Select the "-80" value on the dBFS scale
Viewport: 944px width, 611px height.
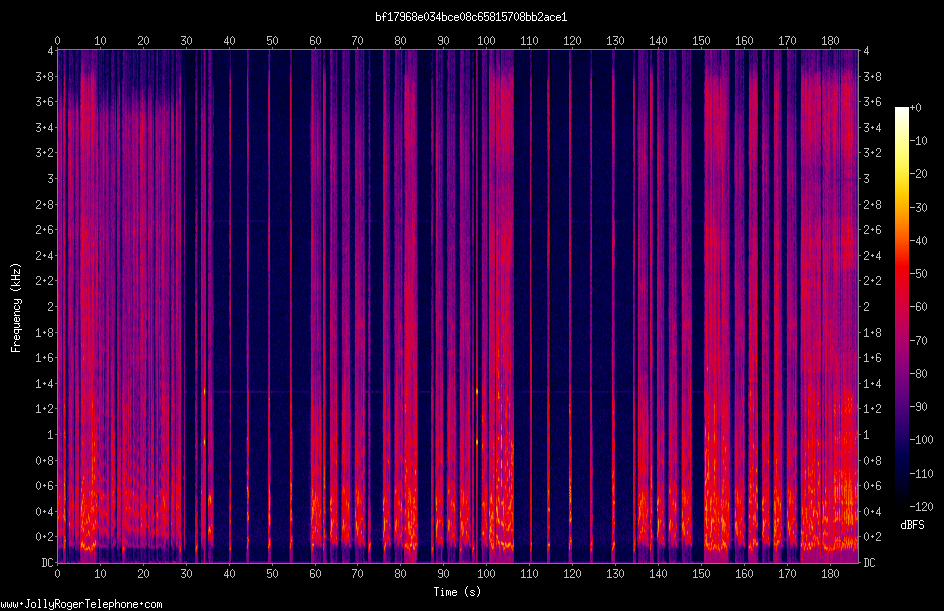[x=919, y=374]
